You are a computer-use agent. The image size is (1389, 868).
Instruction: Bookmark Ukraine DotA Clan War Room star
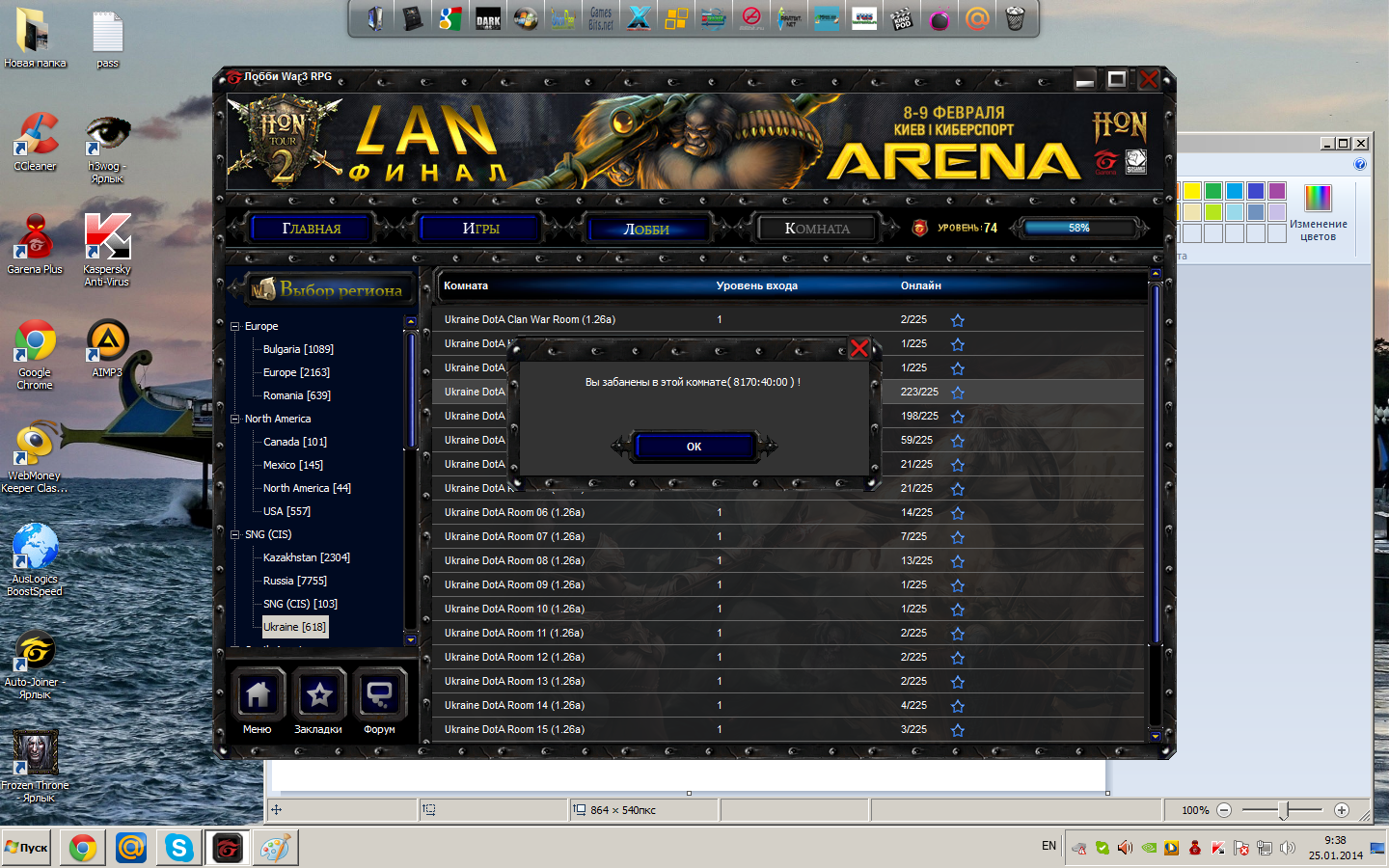(958, 320)
